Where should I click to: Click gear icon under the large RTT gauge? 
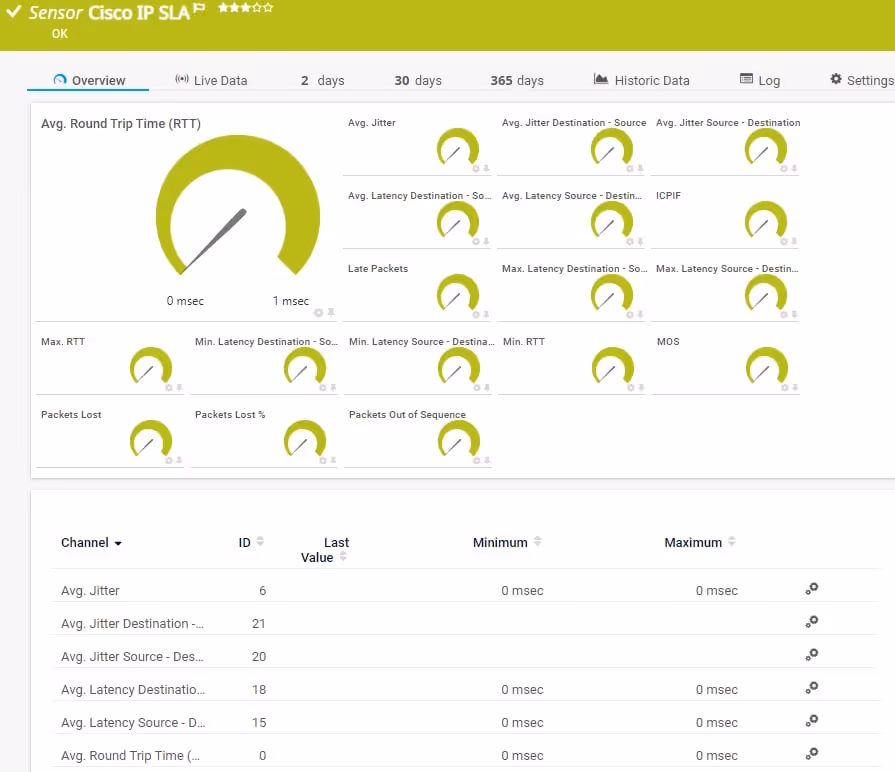(x=319, y=313)
